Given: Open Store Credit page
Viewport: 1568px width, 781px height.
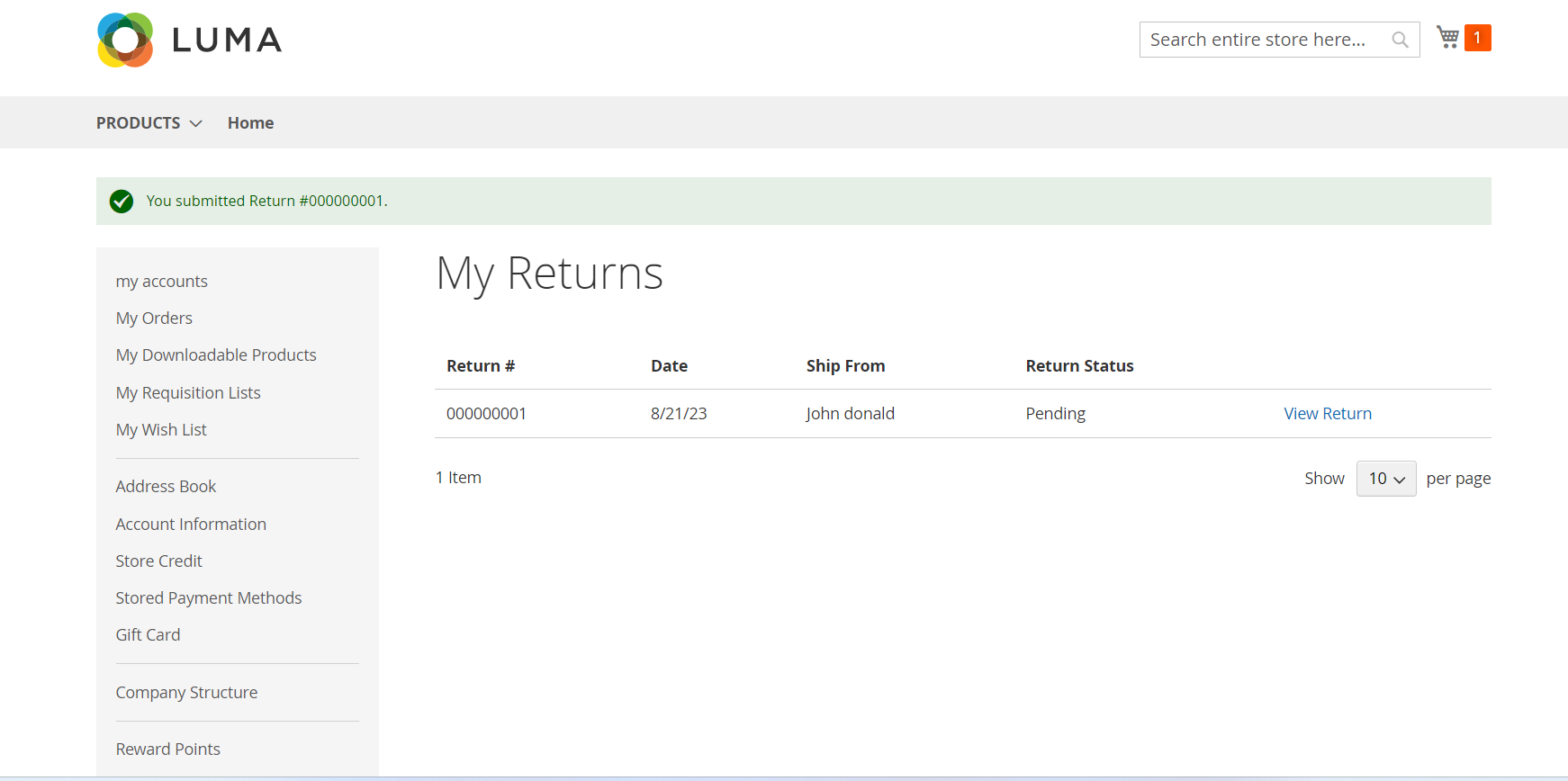Looking at the screenshot, I should coord(158,561).
